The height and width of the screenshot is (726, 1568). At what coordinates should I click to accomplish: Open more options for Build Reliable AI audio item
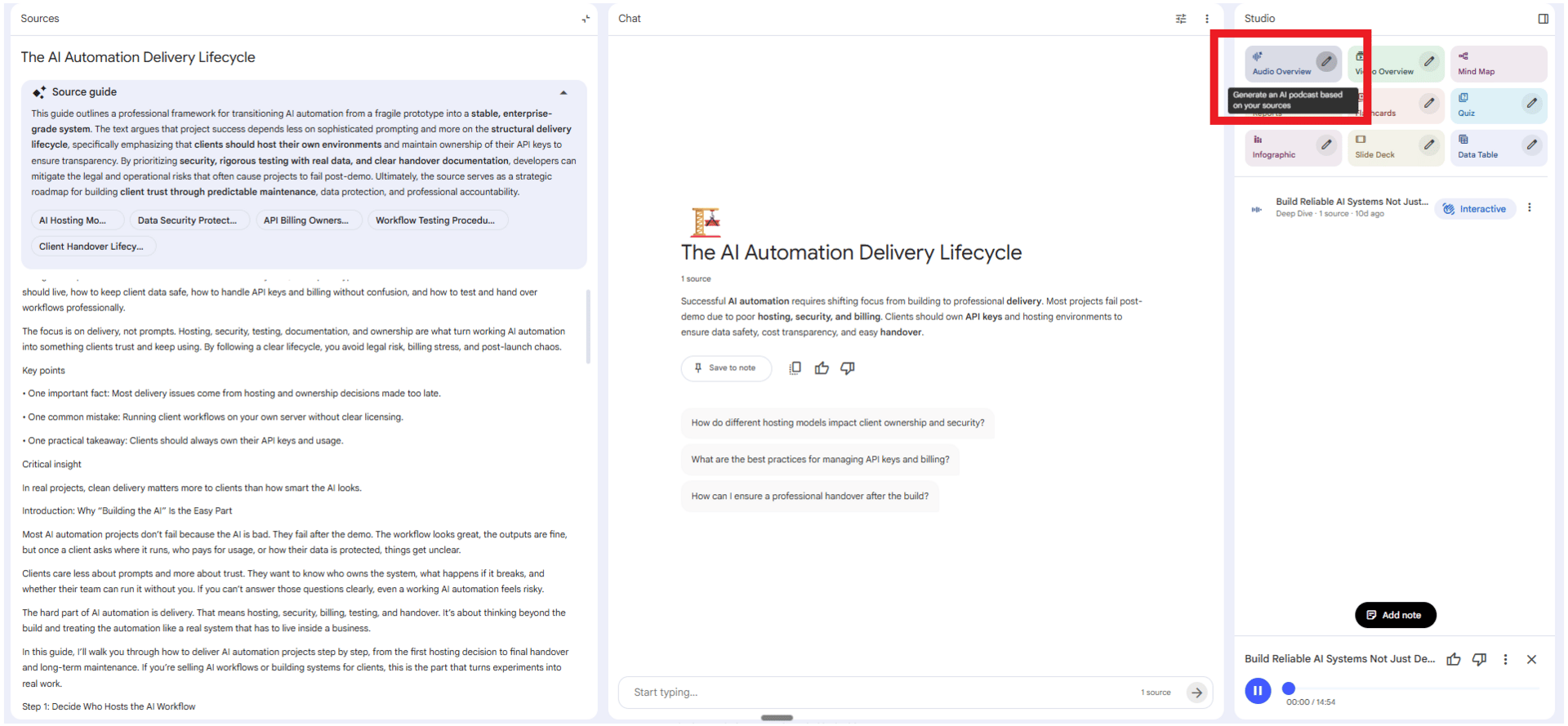1530,208
